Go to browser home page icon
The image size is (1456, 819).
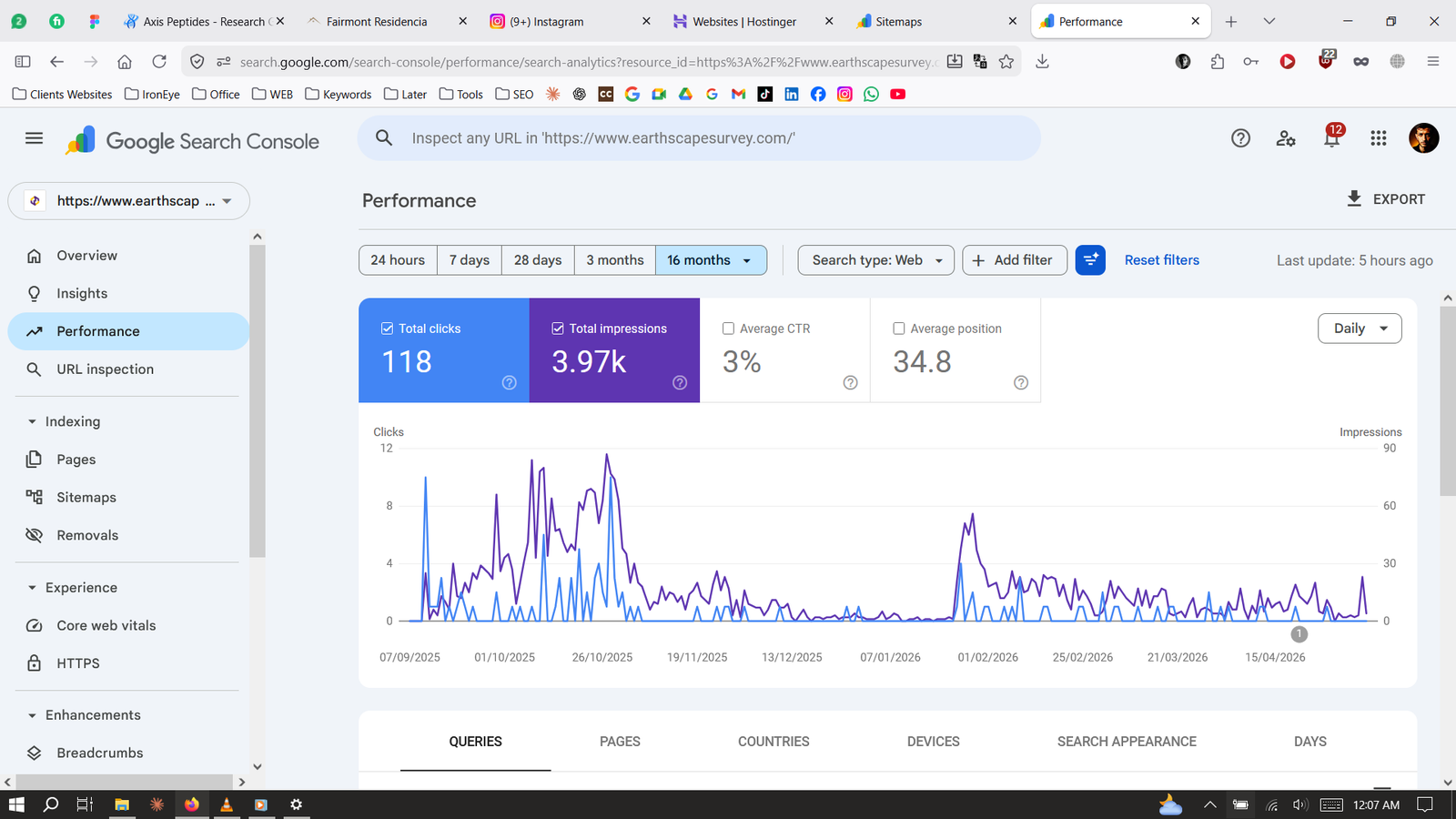(125, 62)
